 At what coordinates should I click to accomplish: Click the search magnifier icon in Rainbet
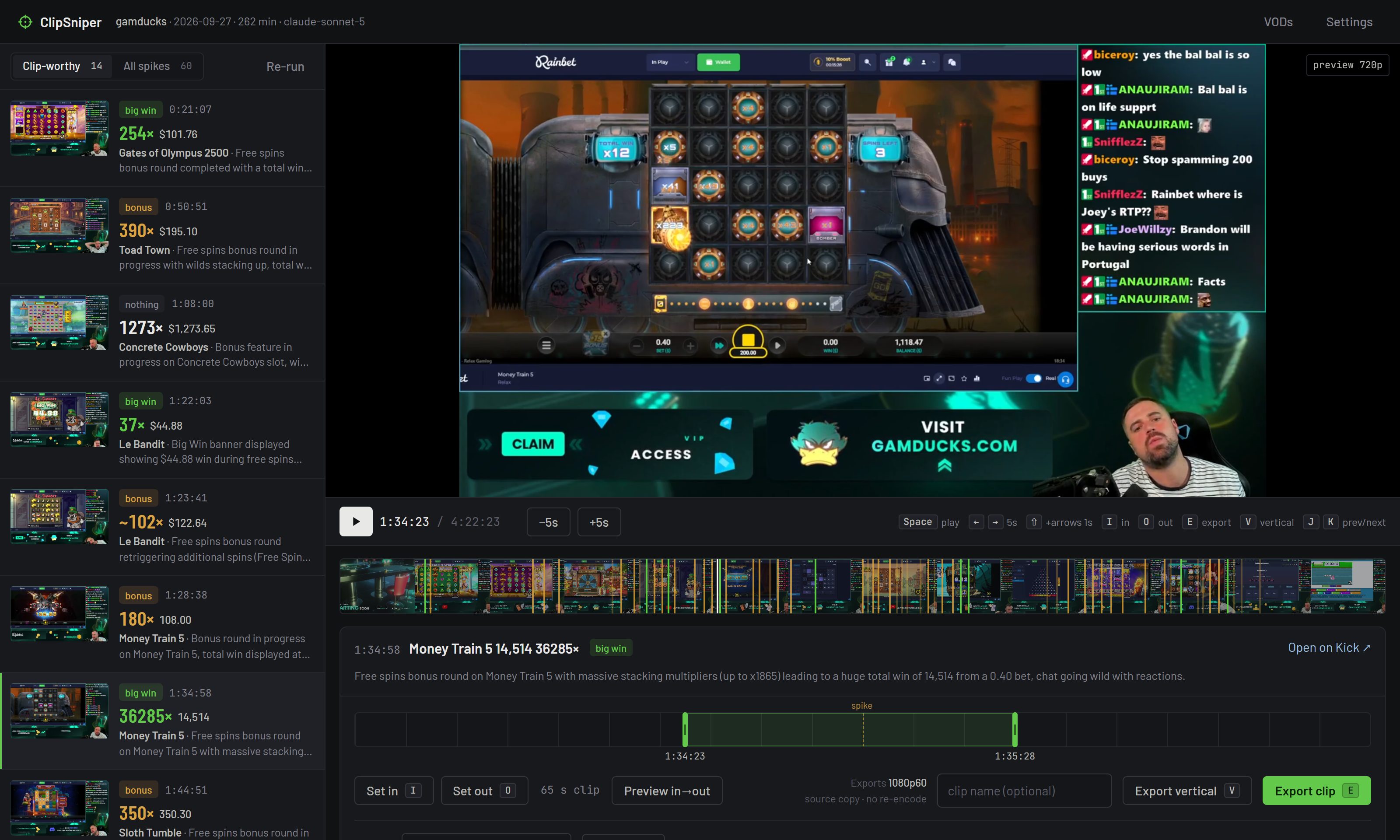[868, 62]
